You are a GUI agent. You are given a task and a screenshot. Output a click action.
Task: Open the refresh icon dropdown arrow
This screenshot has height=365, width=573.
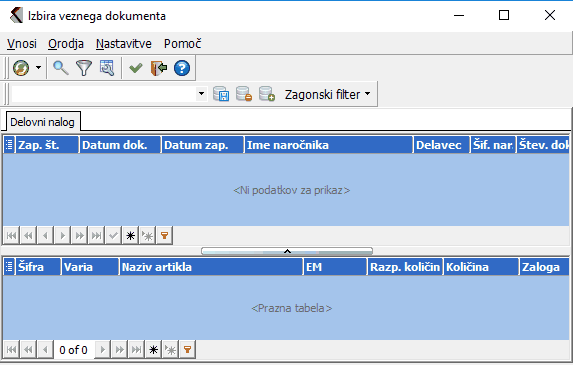pyautogui.click(x=38, y=68)
